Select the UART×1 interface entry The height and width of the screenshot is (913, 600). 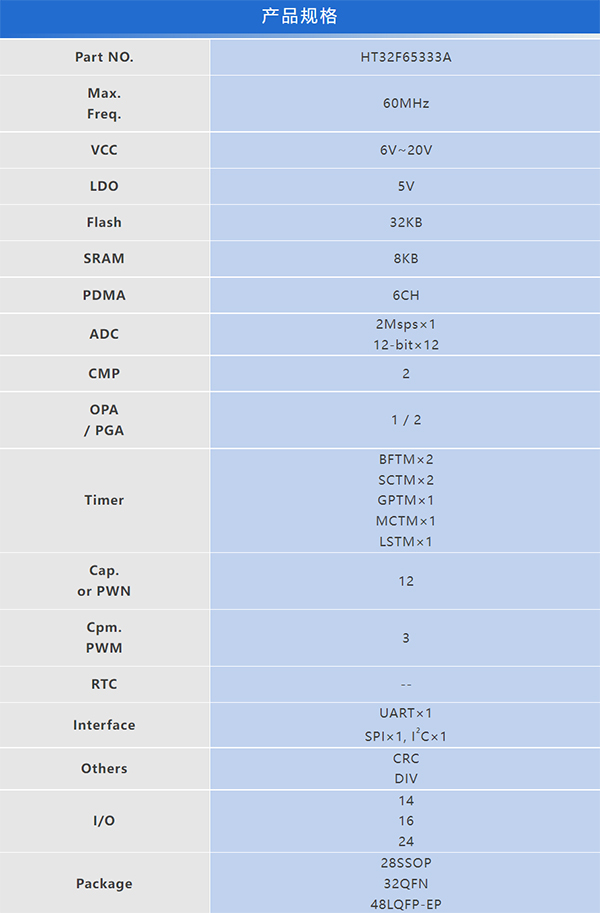coord(405,713)
